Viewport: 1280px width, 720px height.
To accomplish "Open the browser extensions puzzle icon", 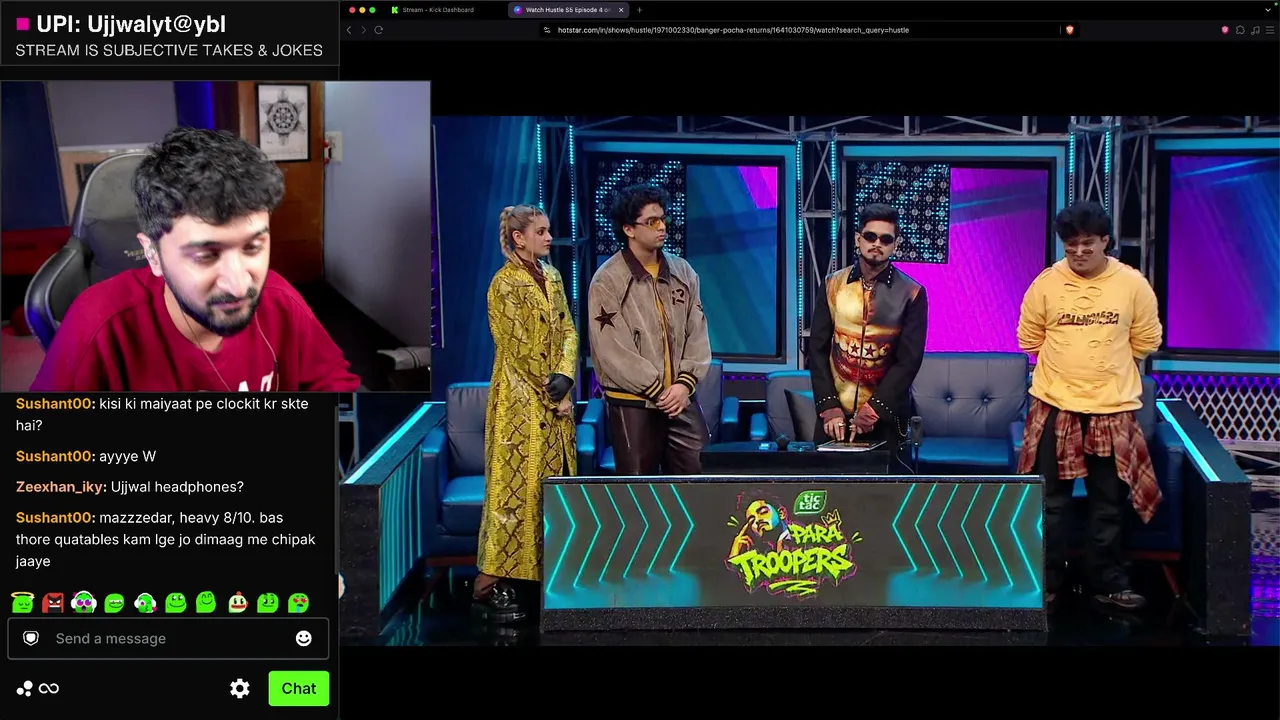I will coord(1240,30).
